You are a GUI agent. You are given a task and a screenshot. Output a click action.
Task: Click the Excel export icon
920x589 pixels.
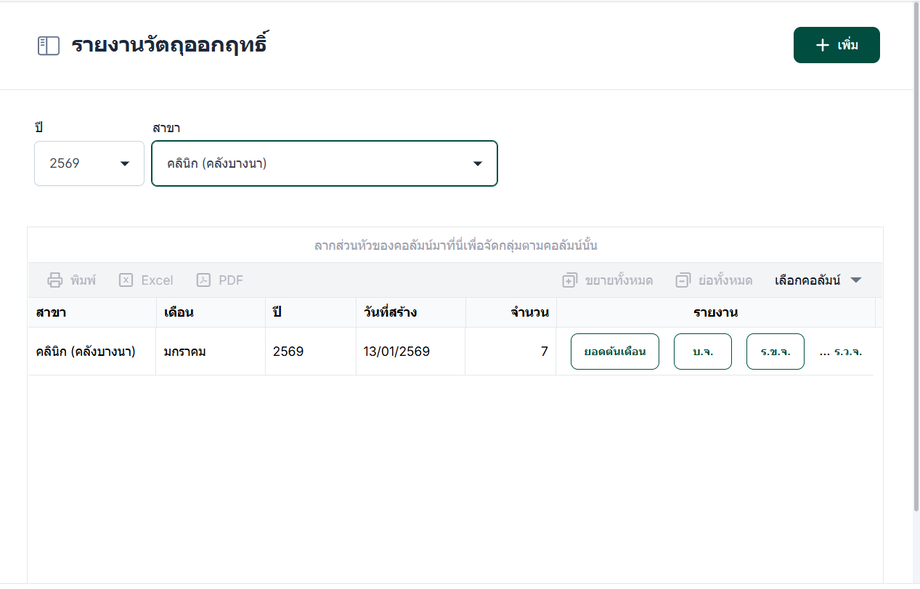click(x=126, y=280)
